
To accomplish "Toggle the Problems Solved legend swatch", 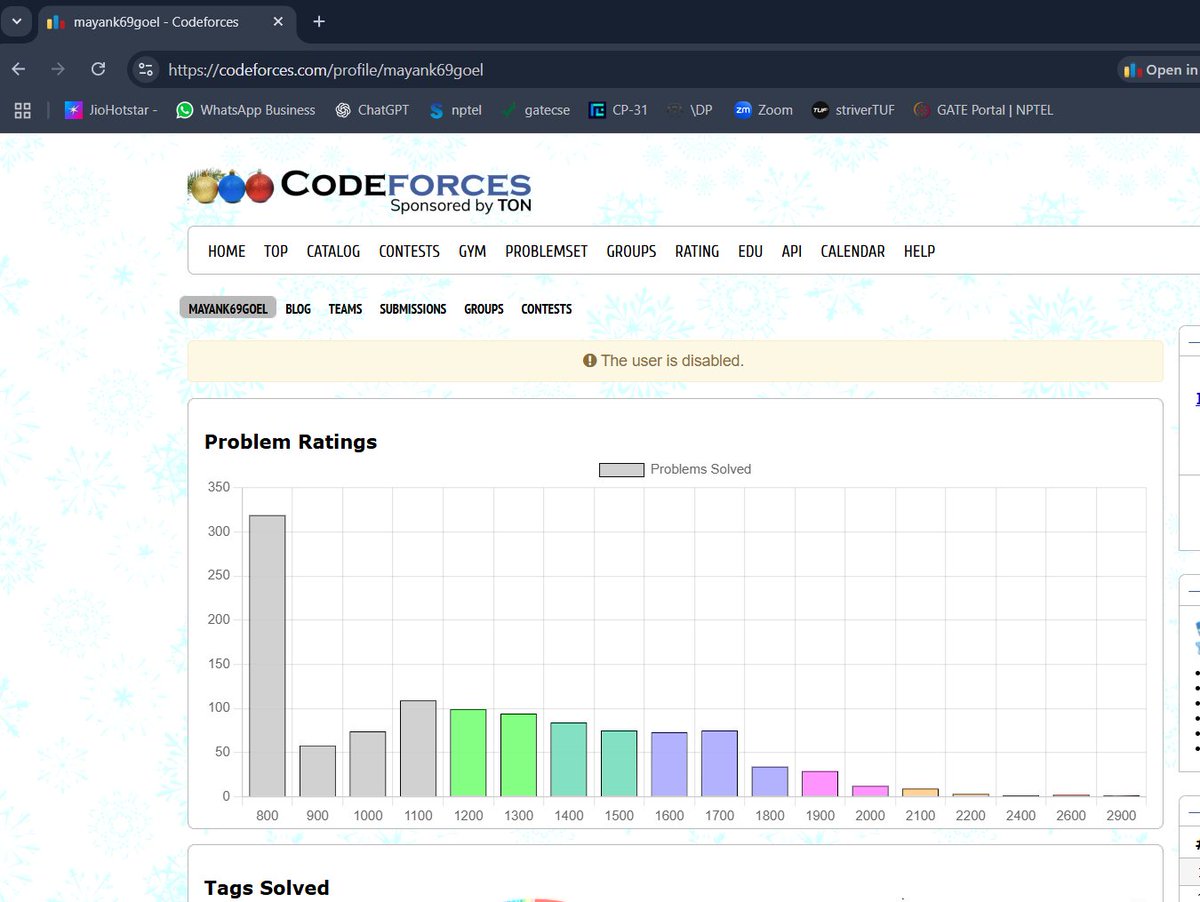I will point(621,469).
